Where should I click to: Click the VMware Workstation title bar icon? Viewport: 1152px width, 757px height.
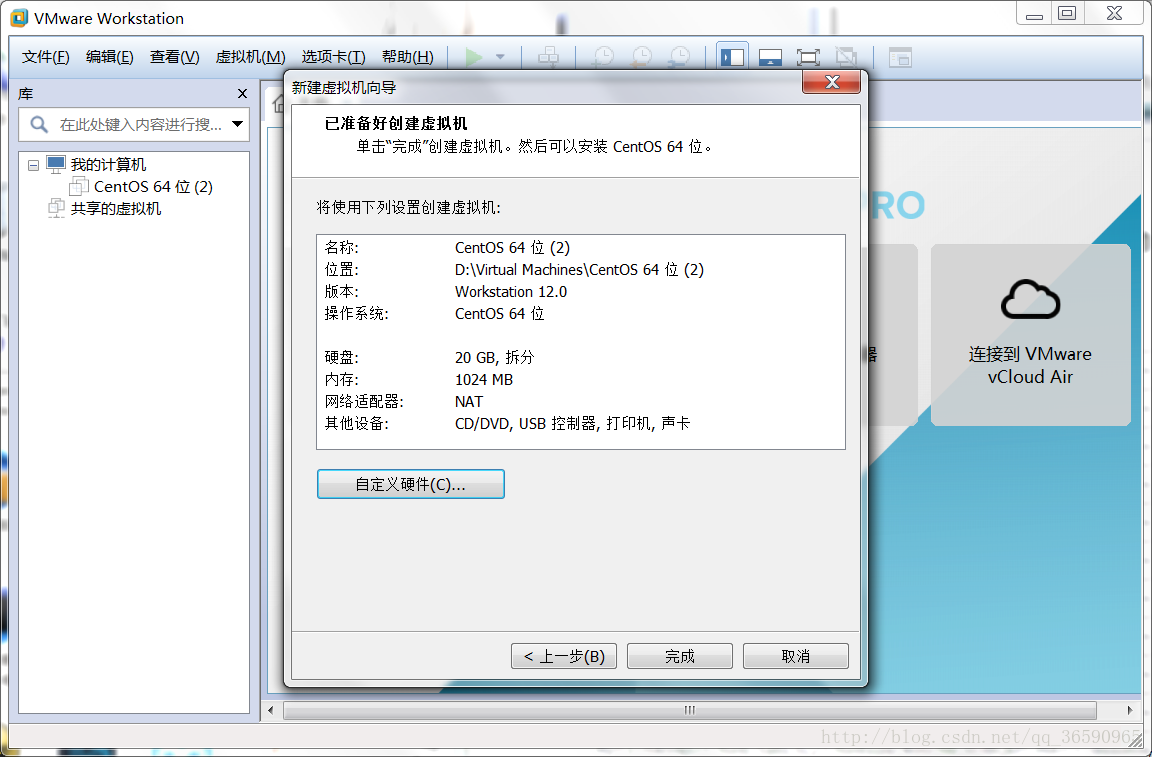pyautogui.click(x=19, y=18)
